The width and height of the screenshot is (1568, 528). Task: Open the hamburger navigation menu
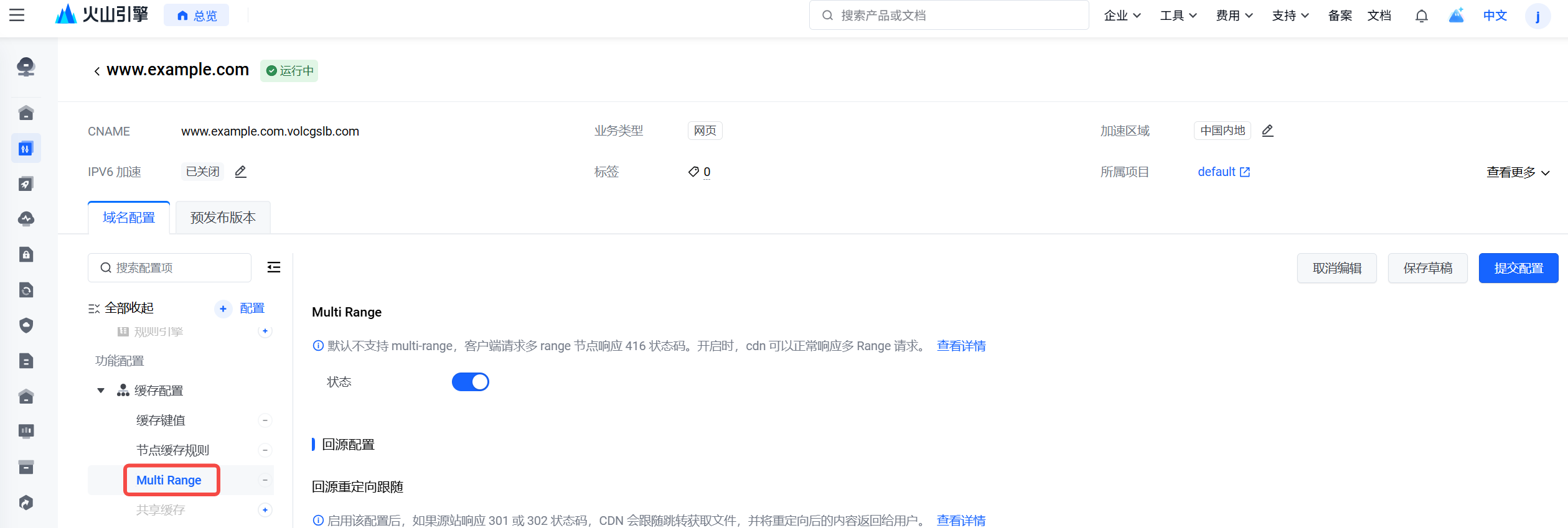pyautogui.click(x=17, y=15)
